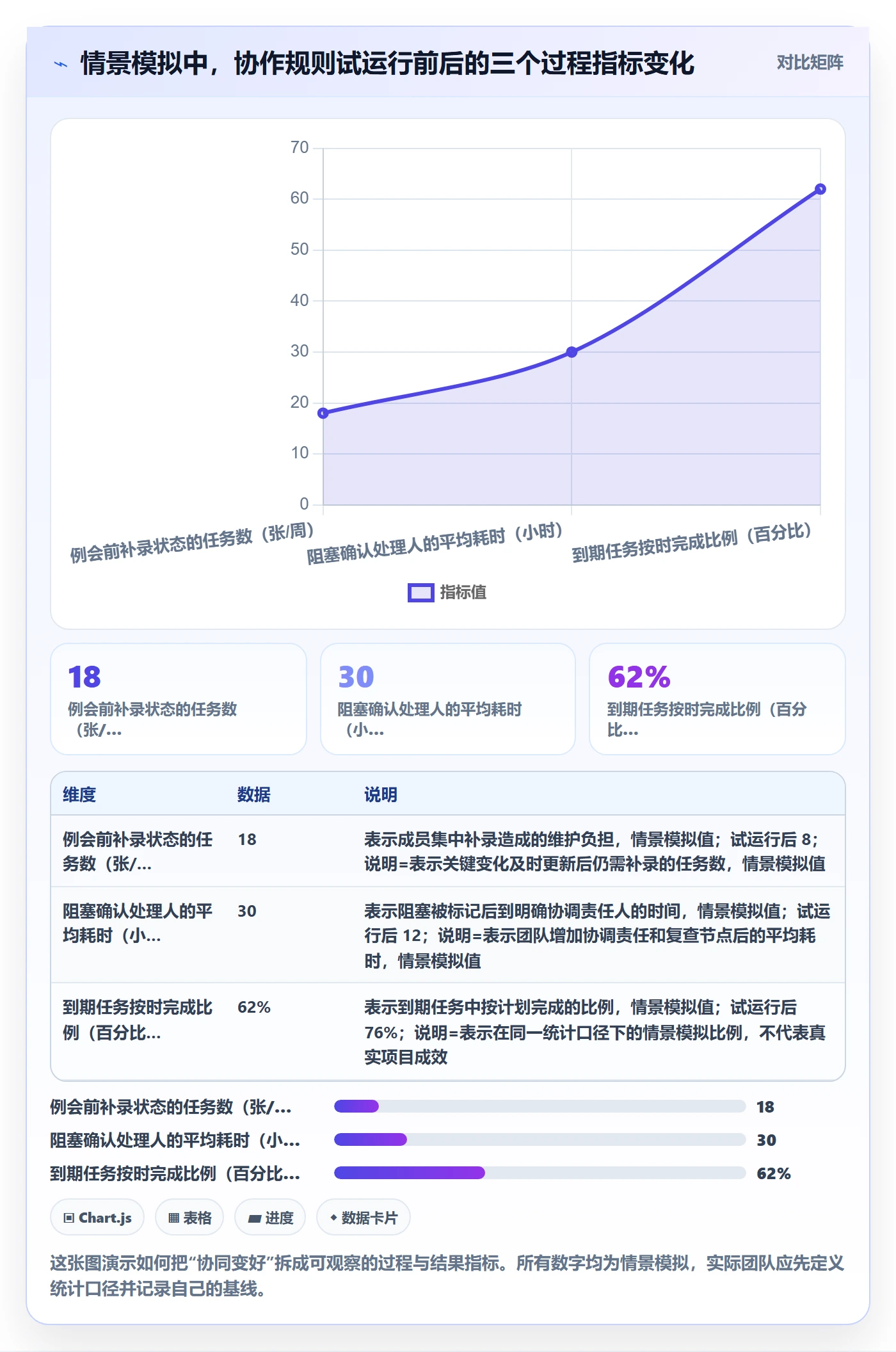896x1352 pixels.
Task: Click the table data value 62%
Action: coord(254,1007)
